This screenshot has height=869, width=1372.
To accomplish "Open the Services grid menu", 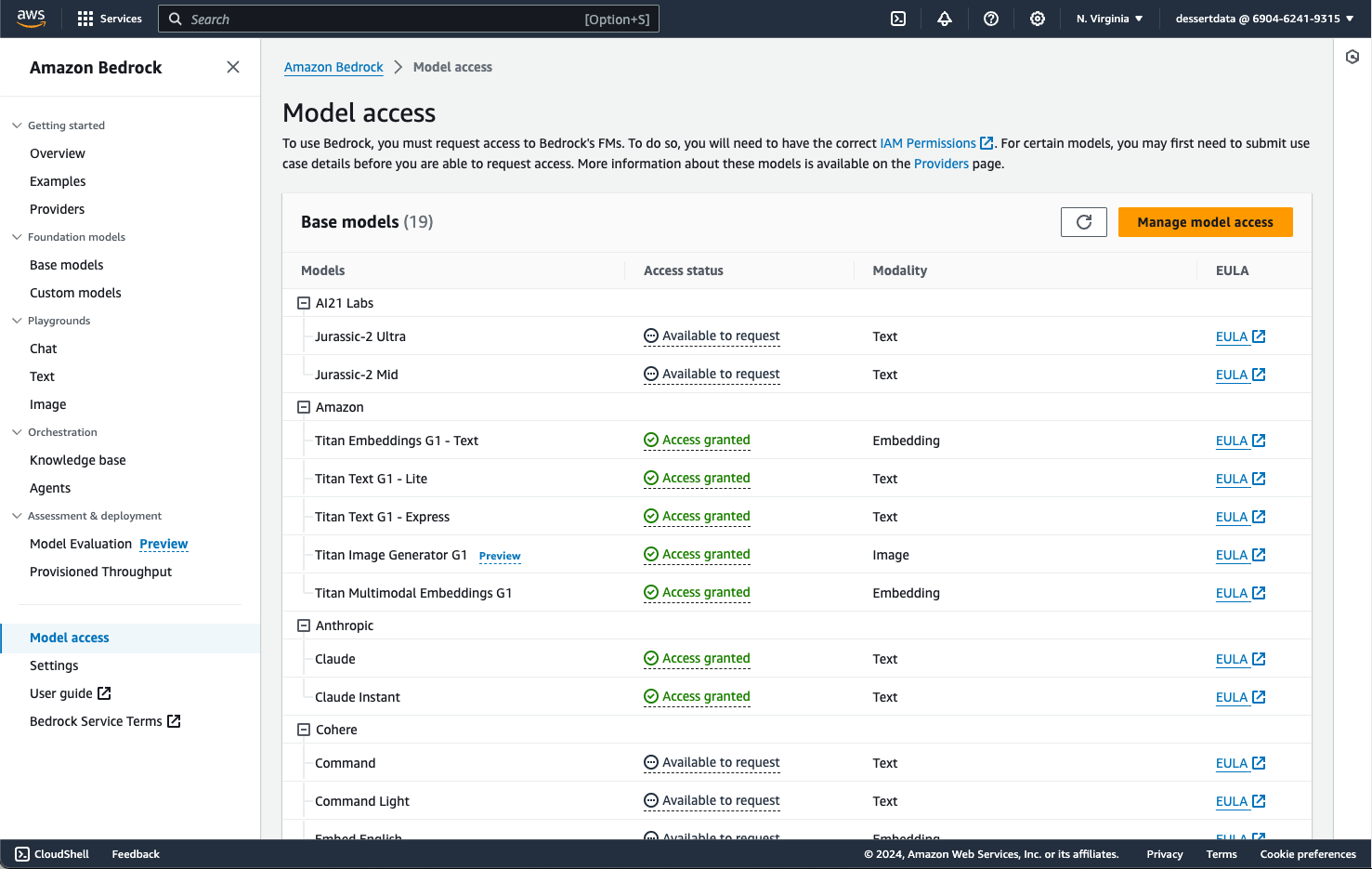I will click(110, 19).
